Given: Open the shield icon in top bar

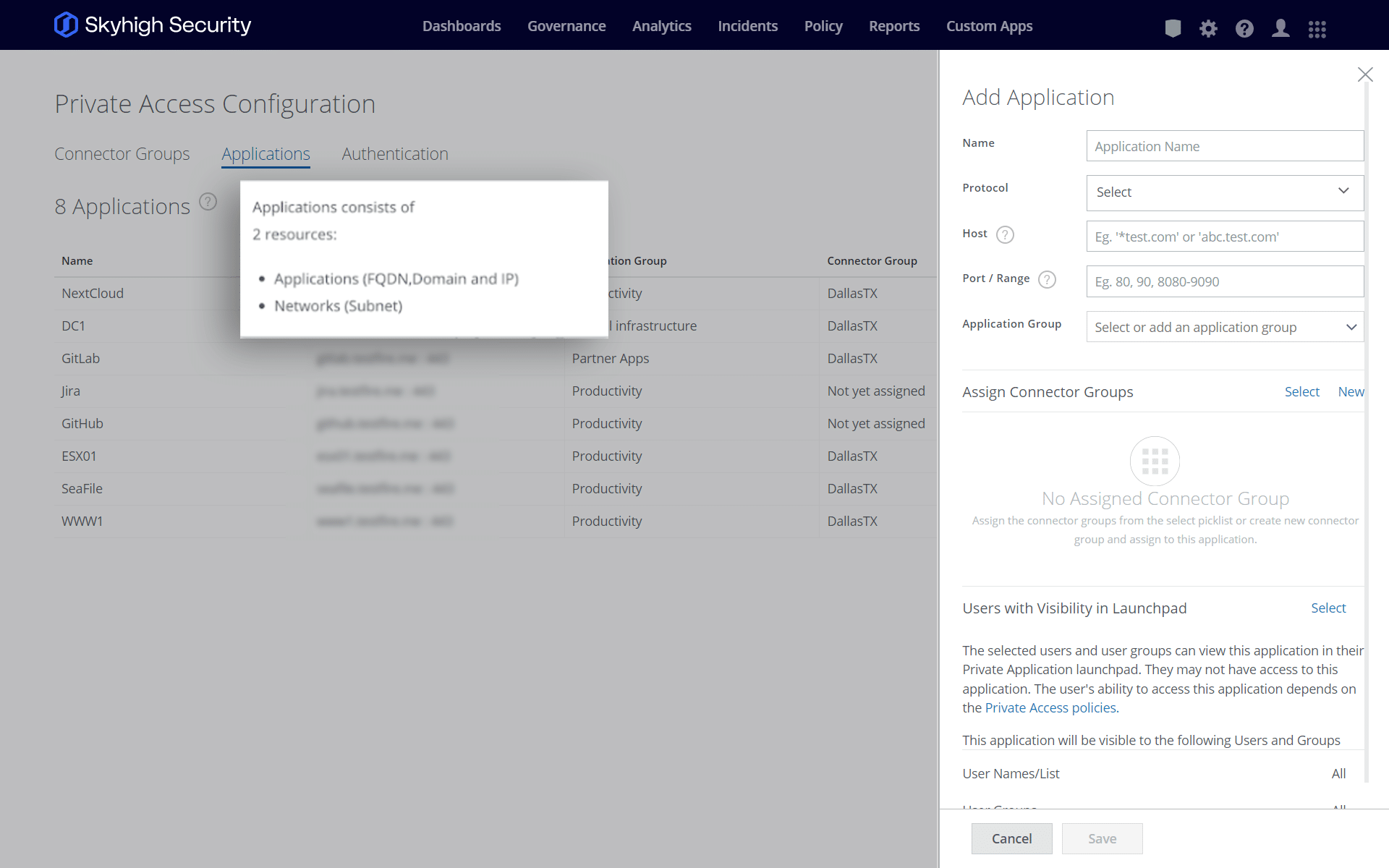Looking at the screenshot, I should pyautogui.click(x=1173, y=29).
